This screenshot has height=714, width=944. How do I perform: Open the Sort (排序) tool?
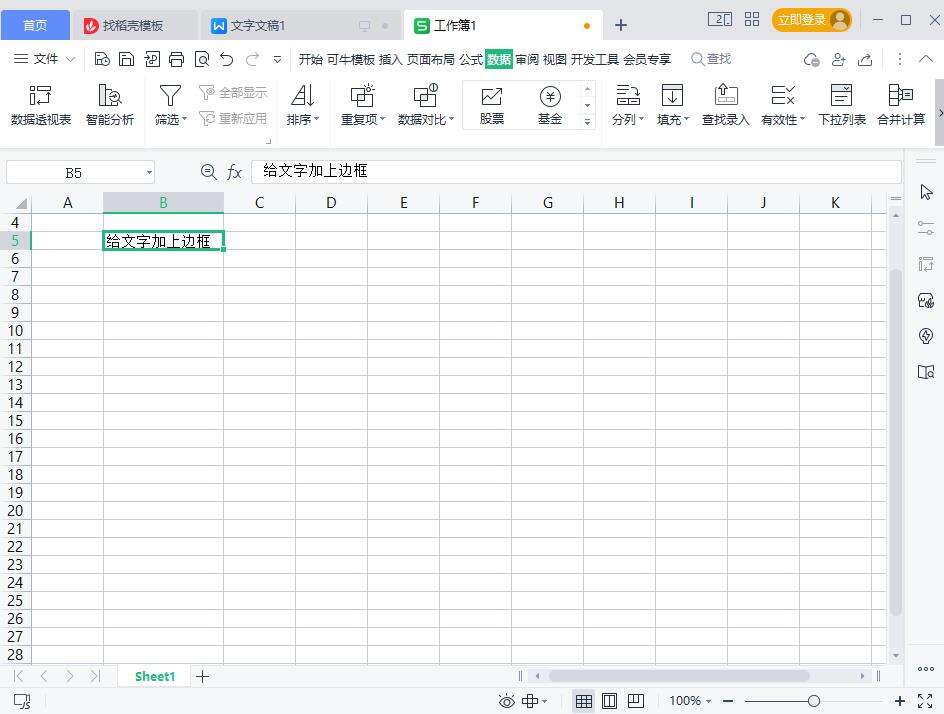click(x=303, y=105)
